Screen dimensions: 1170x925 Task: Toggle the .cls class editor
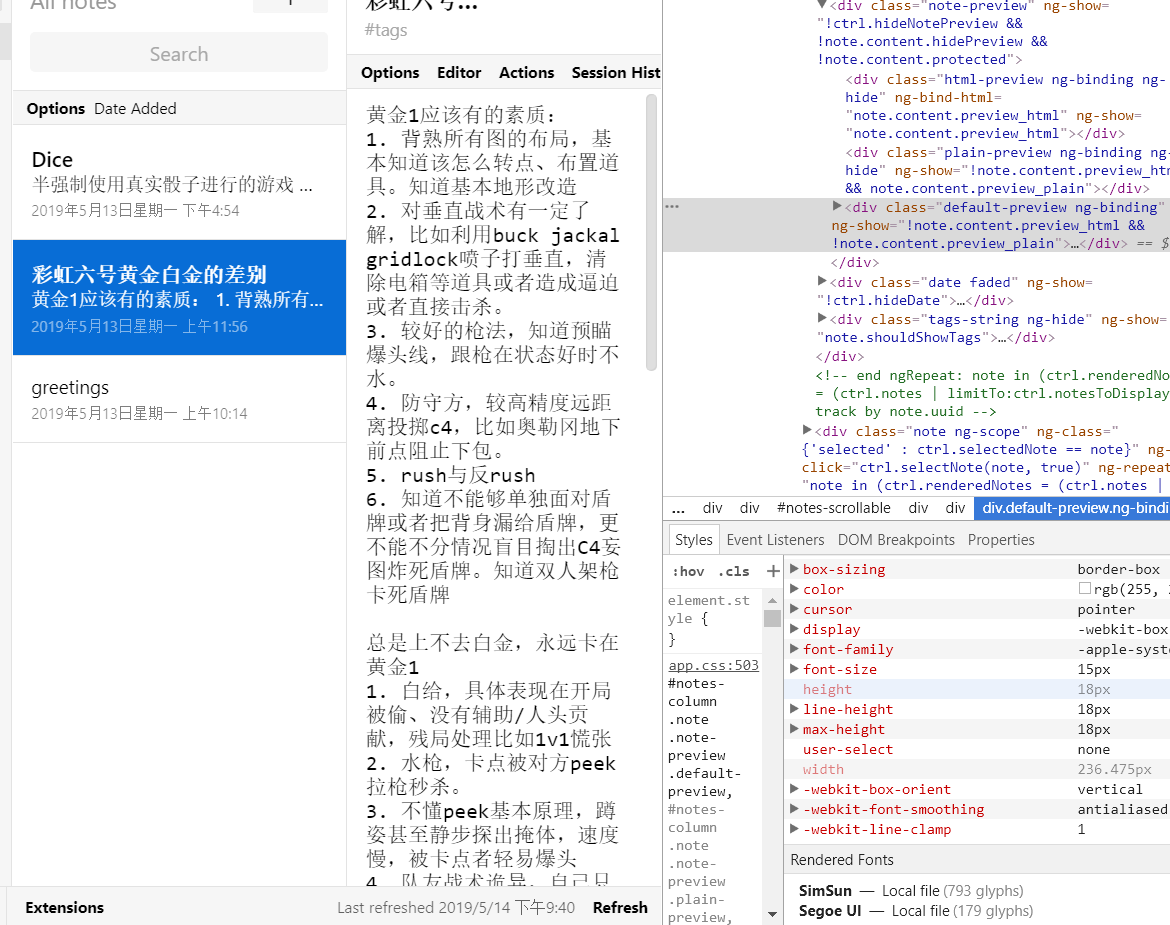[736, 571]
